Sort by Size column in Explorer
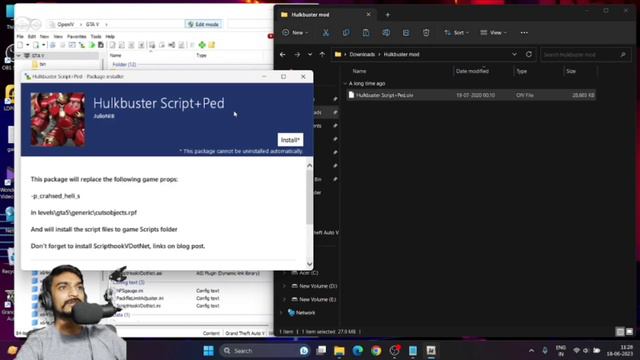 [571, 71]
